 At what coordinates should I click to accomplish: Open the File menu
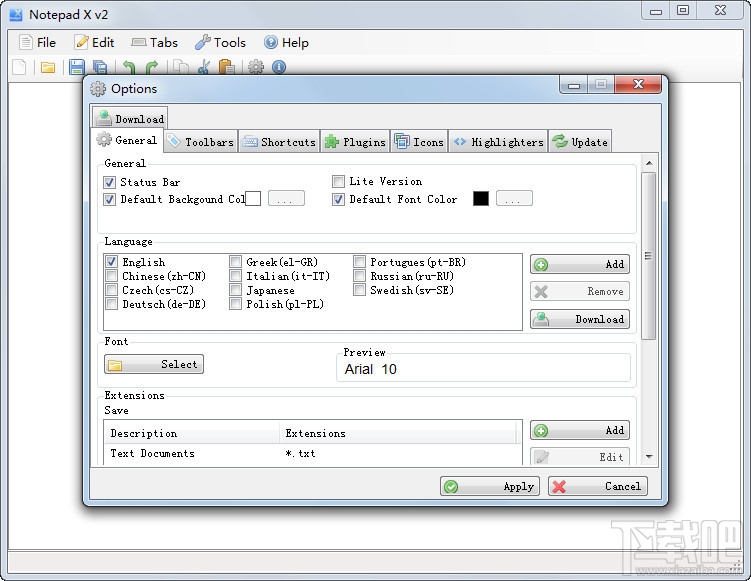click(x=37, y=43)
